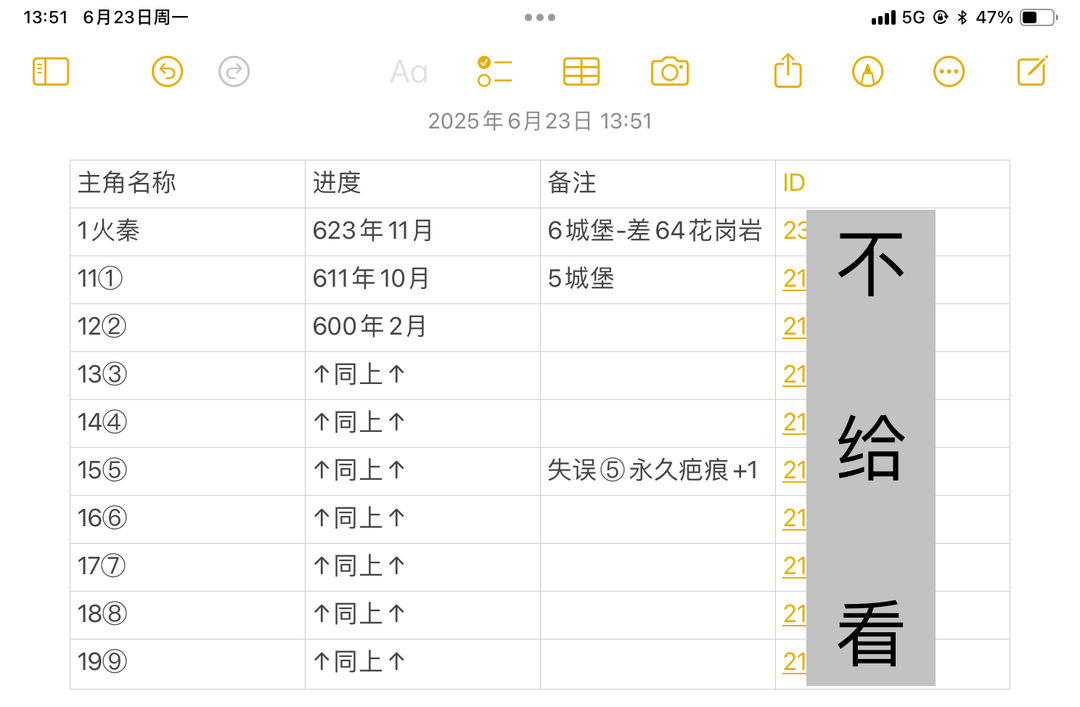This screenshot has width=1080, height=707.
Task: Tap the gray 不给看 overlay image
Action: coord(871,448)
